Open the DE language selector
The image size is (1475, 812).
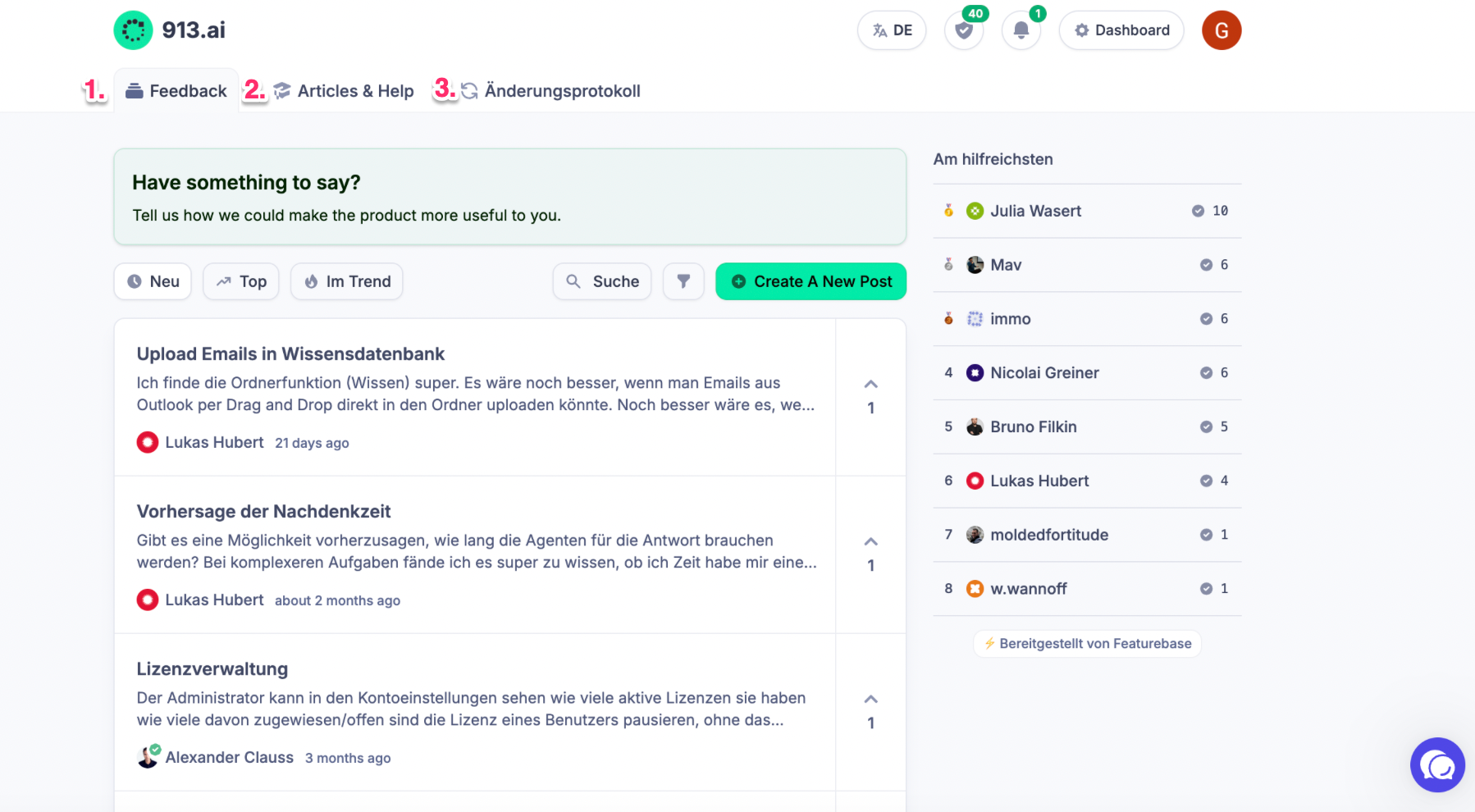(x=892, y=30)
